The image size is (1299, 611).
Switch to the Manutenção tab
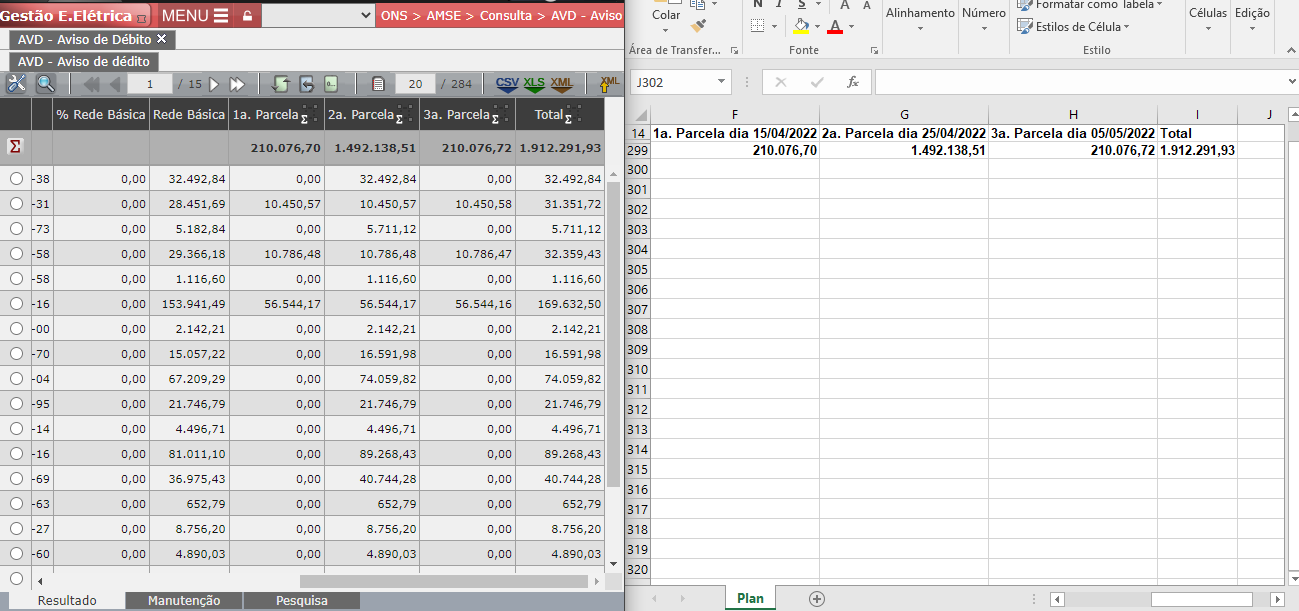pos(184,600)
